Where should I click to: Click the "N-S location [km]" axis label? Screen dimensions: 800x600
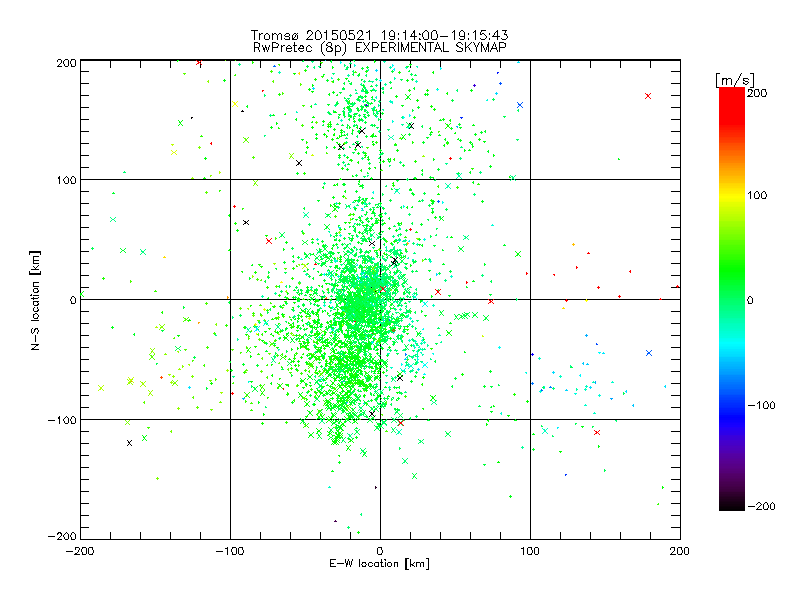[x=35, y=300]
